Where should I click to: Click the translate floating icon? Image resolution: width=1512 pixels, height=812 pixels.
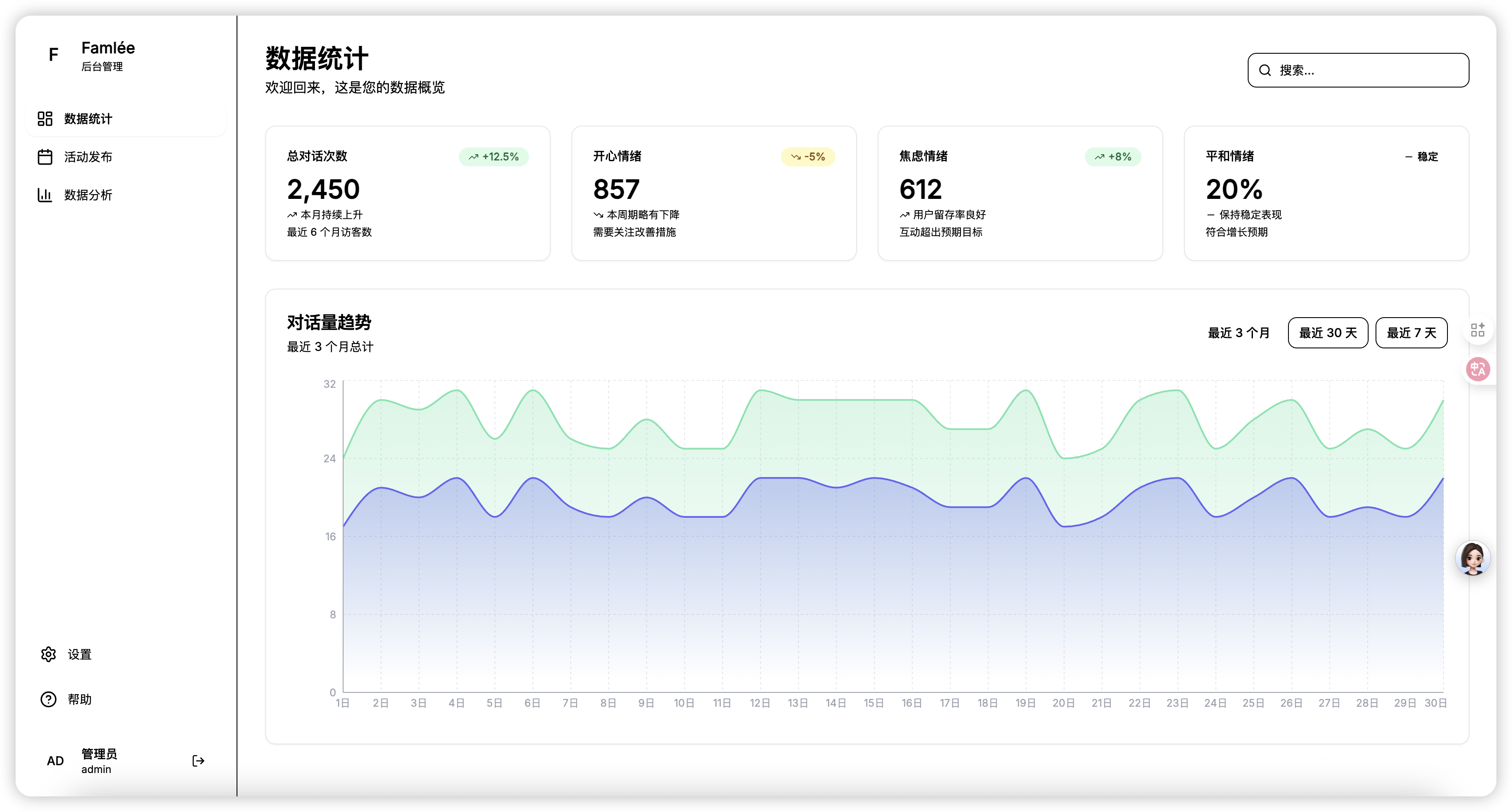click(1477, 369)
